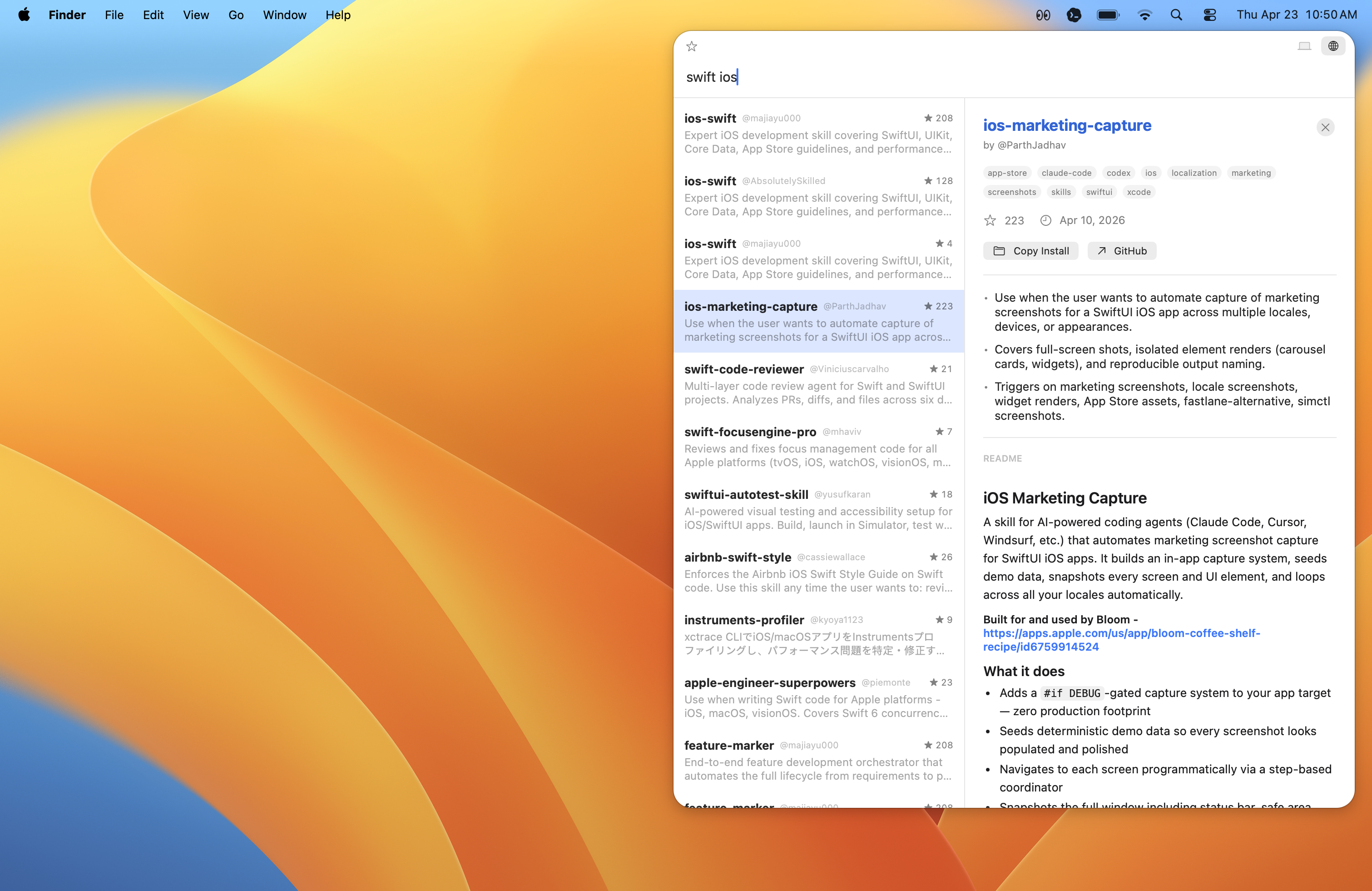1372x891 pixels.
Task: Click the round dark app icon in menu bar
Action: tap(1074, 15)
